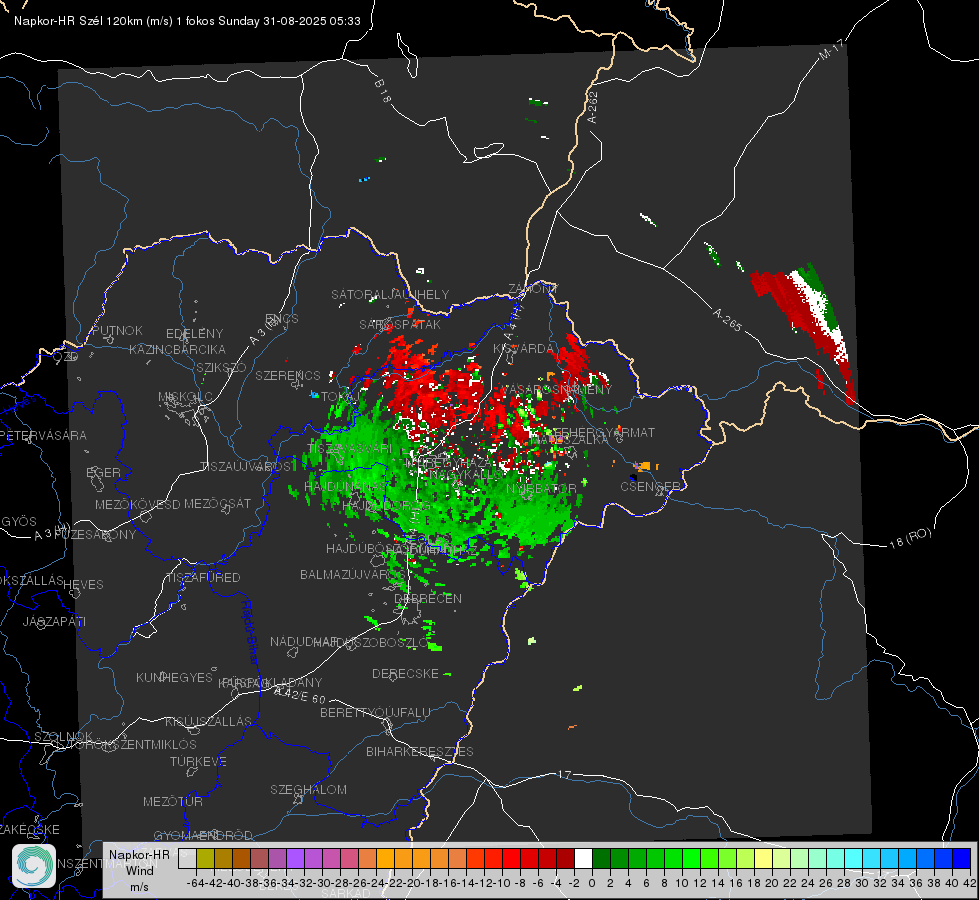Click the DEBRECEN city label
979x900 pixels.
coord(428,598)
